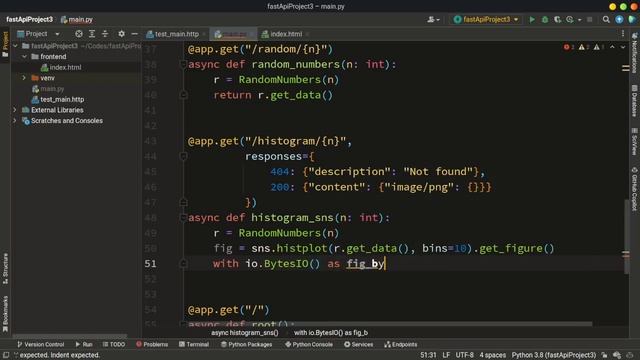Click the with io.BytesIO() breadcrumb
The width and height of the screenshot is (640, 360).
331,333
